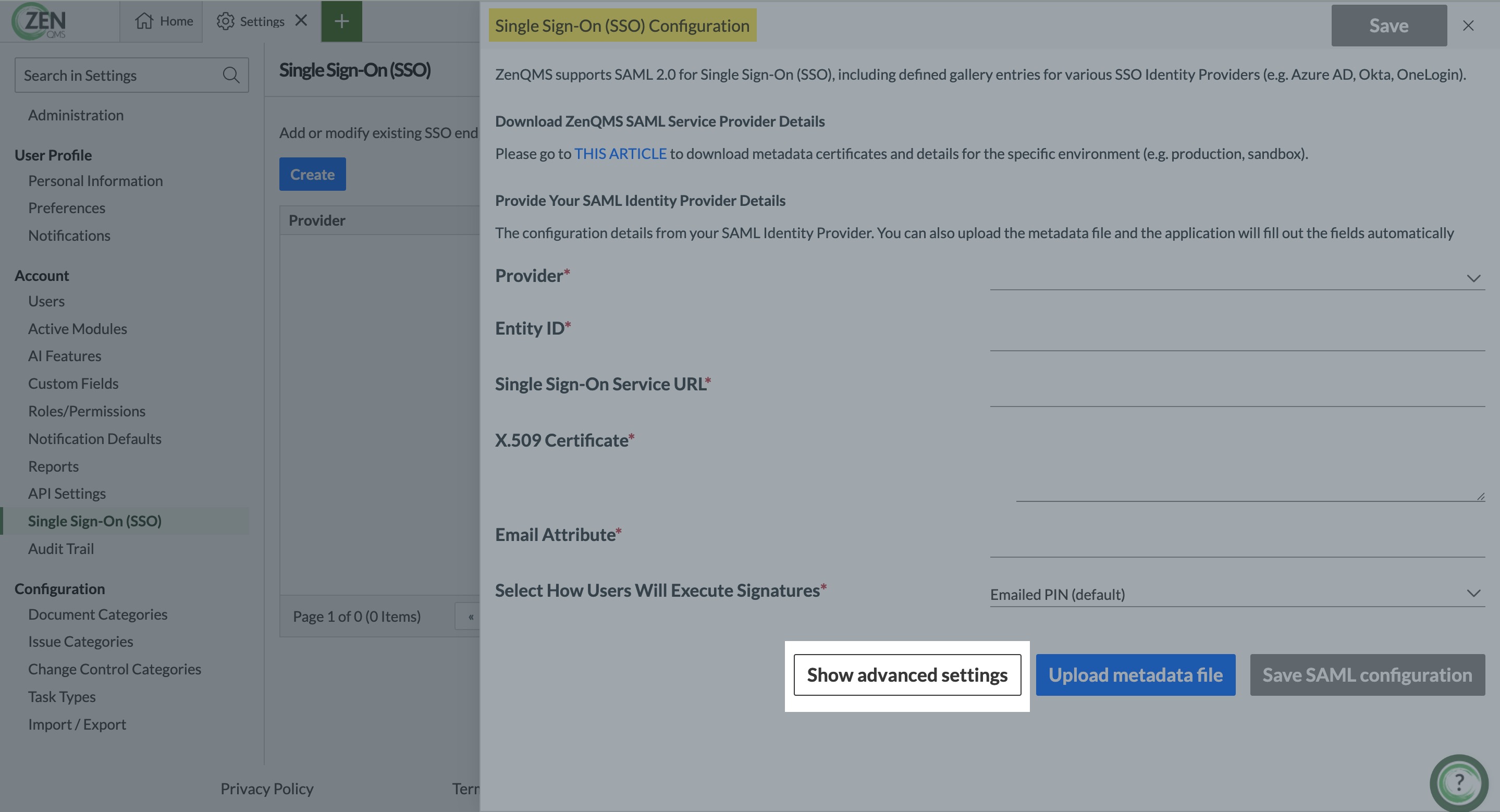Screen dimensions: 1500x812
Task: Open the Privacy Policy link
Action: point(267,788)
